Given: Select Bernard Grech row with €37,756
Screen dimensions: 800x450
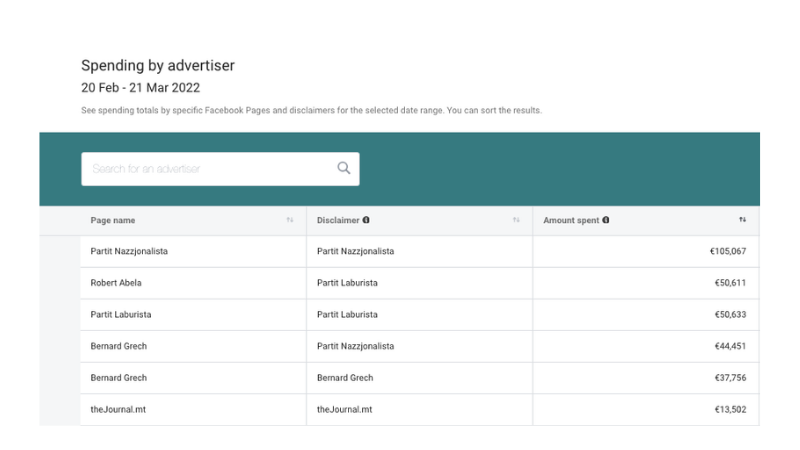Looking at the screenshot, I should click(x=119, y=378).
